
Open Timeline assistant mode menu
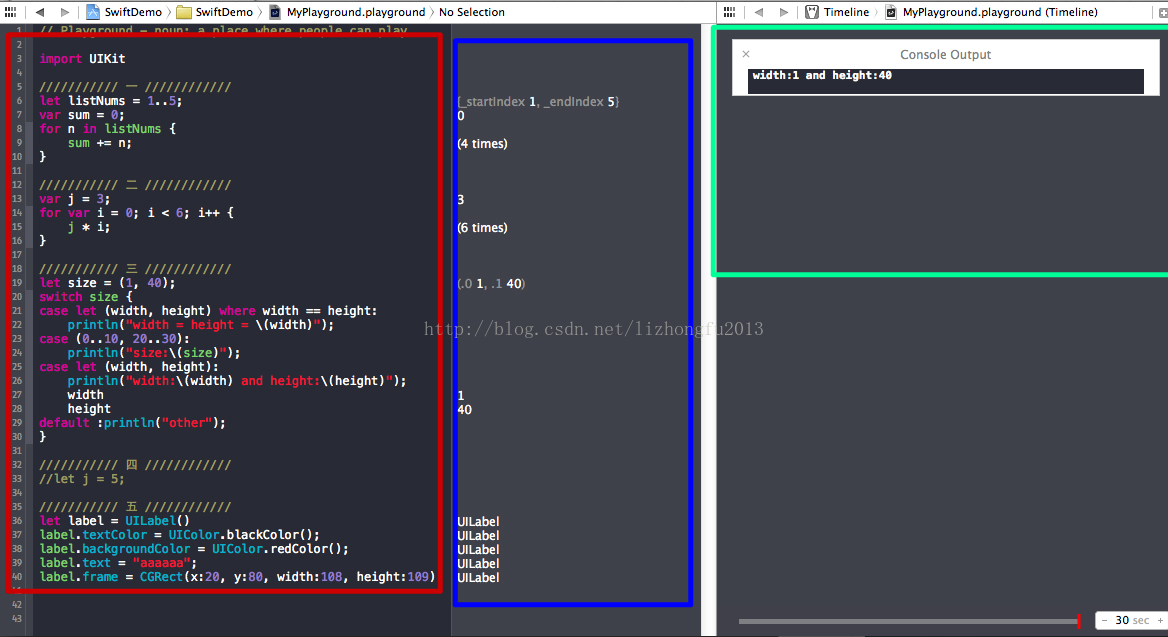[x=846, y=12]
